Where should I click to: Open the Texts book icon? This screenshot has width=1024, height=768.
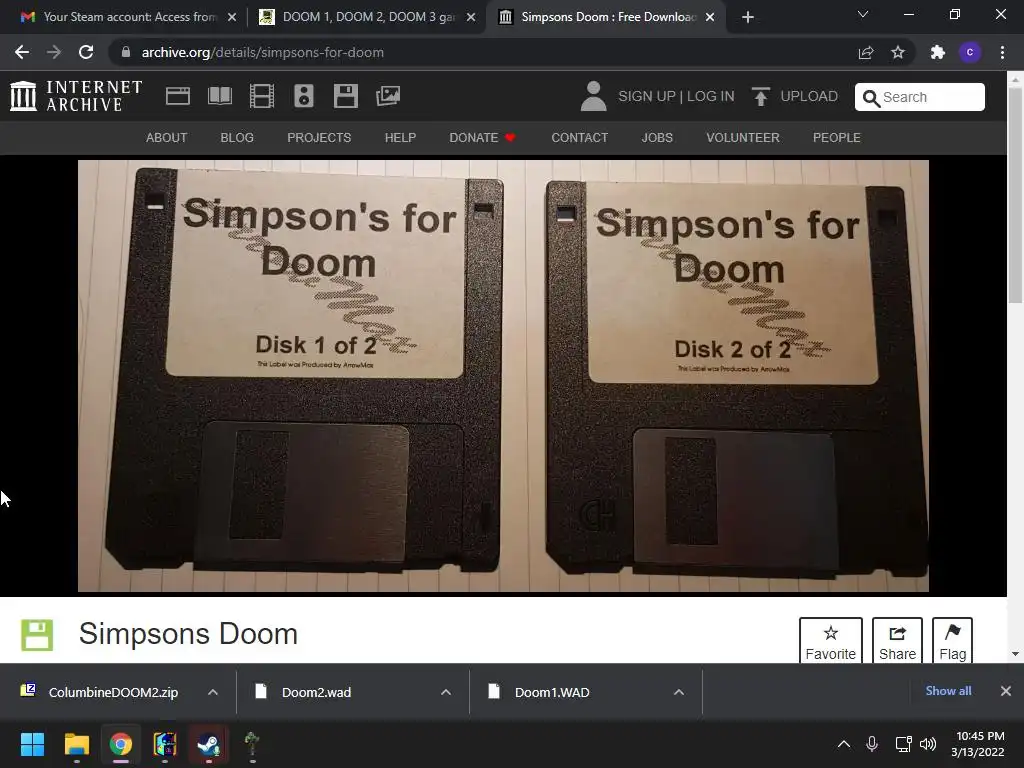219,96
